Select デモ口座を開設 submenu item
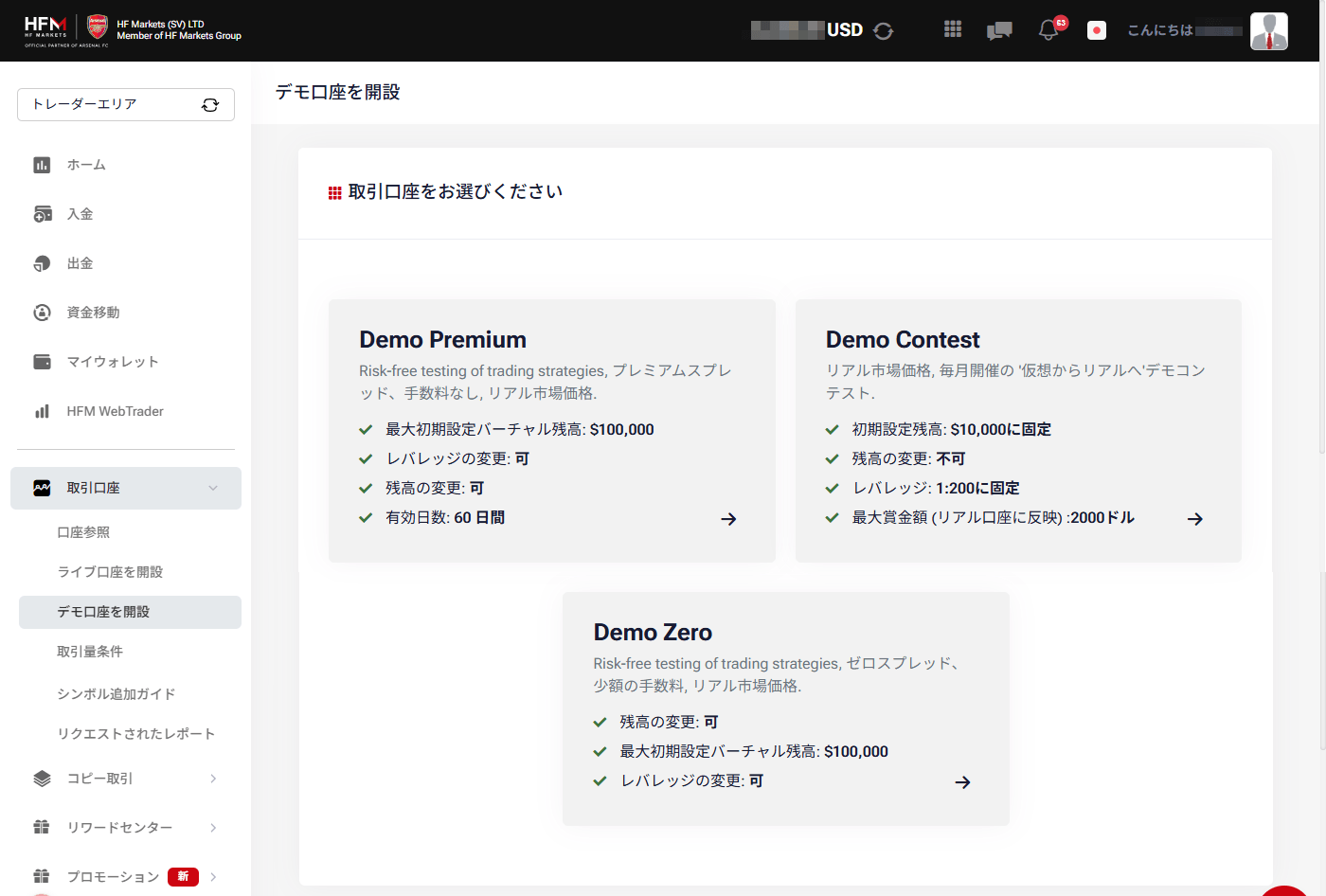The width and height of the screenshot is (1326, 896). (x=130, y=612)
